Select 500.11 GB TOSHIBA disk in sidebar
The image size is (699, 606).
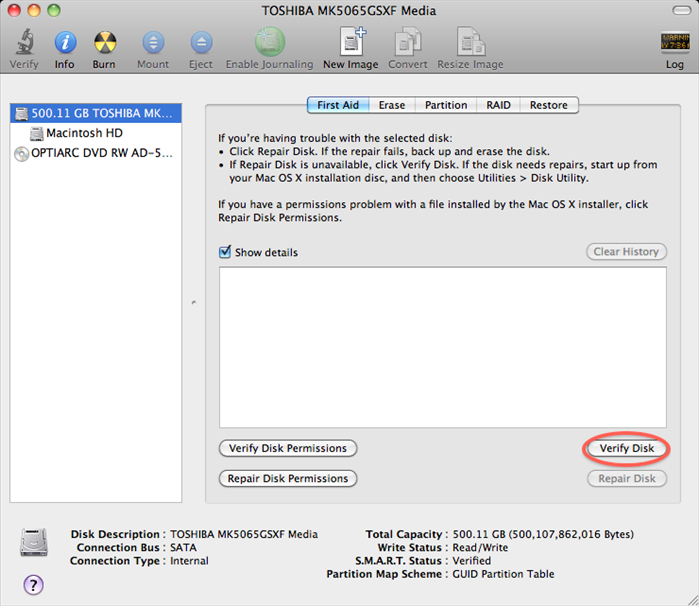click(95, 113)
